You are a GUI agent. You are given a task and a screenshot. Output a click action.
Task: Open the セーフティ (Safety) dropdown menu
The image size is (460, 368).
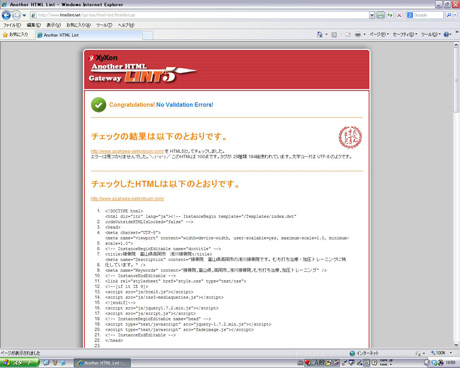pos(405,34)
